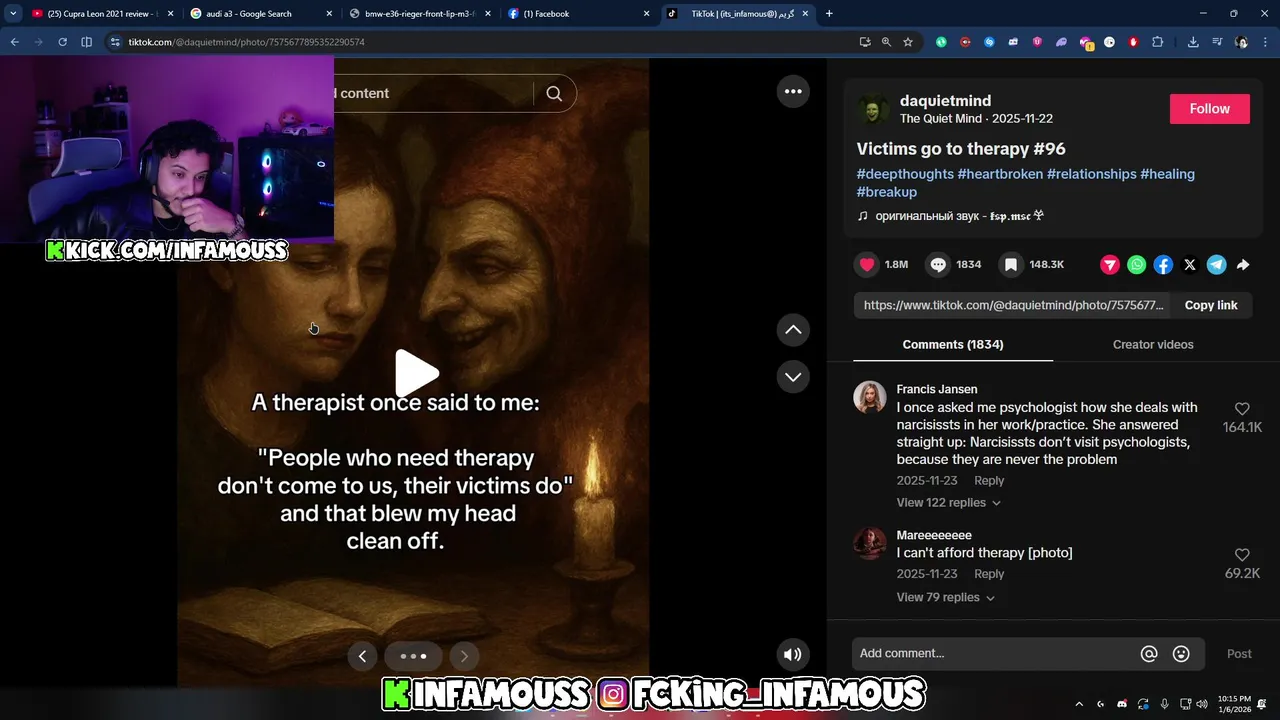This screenshot has width=1280, height=720.
Task: Like Mareeeeeeee's comment
Action: (1242, 555)
